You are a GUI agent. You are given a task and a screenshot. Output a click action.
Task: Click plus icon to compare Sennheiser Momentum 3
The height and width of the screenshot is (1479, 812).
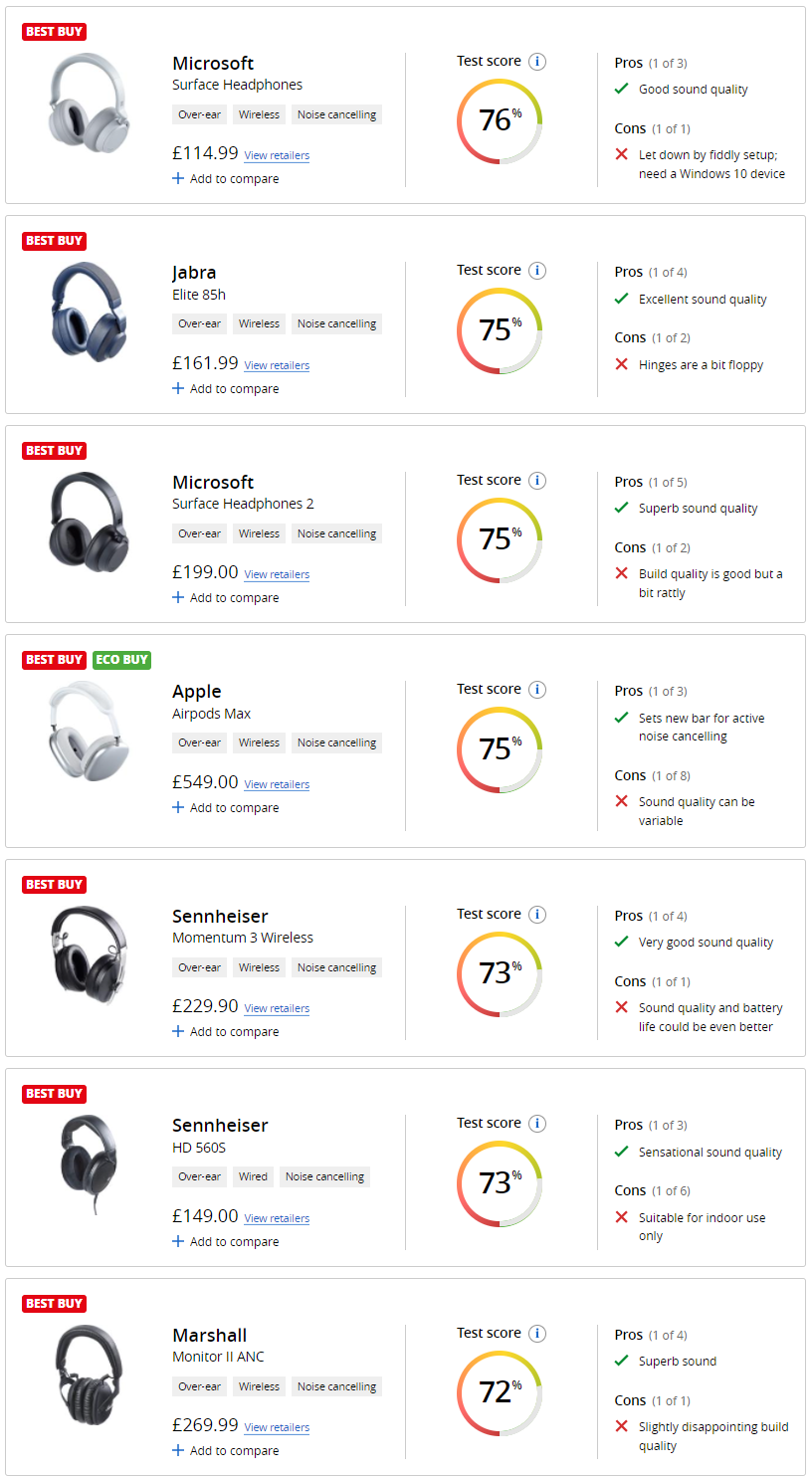click(x=178, y=1032)
